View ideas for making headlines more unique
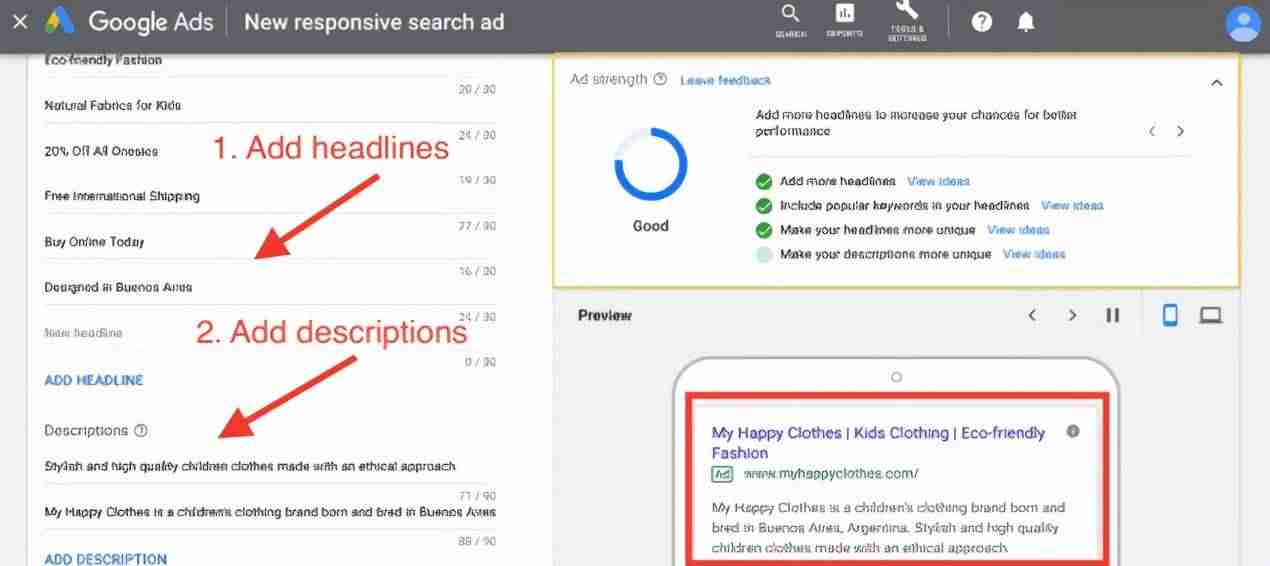This screenshot has height=566, width=1270. (x=1018, y=229)
